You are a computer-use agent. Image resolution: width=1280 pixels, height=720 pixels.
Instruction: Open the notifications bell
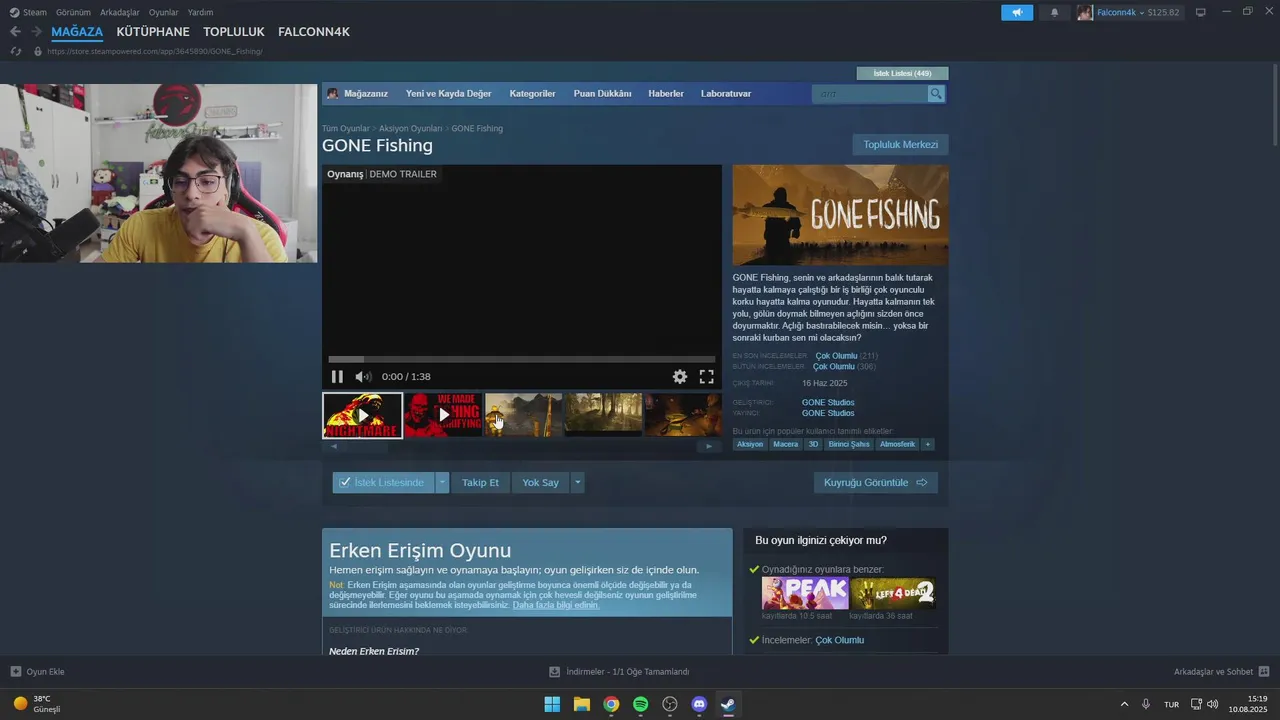(x=1054, y=13)
